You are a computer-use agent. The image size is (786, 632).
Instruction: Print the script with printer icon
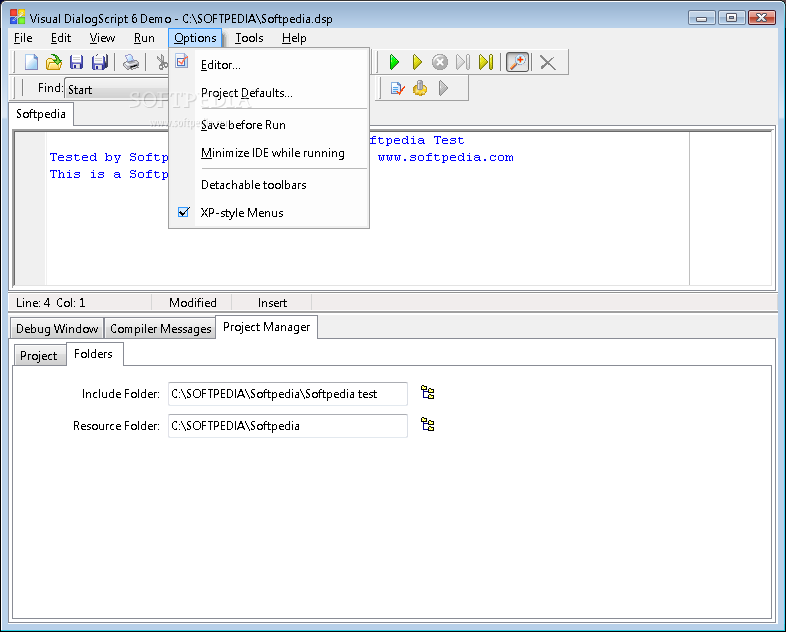pyautogui.click(x=131, y=62)
